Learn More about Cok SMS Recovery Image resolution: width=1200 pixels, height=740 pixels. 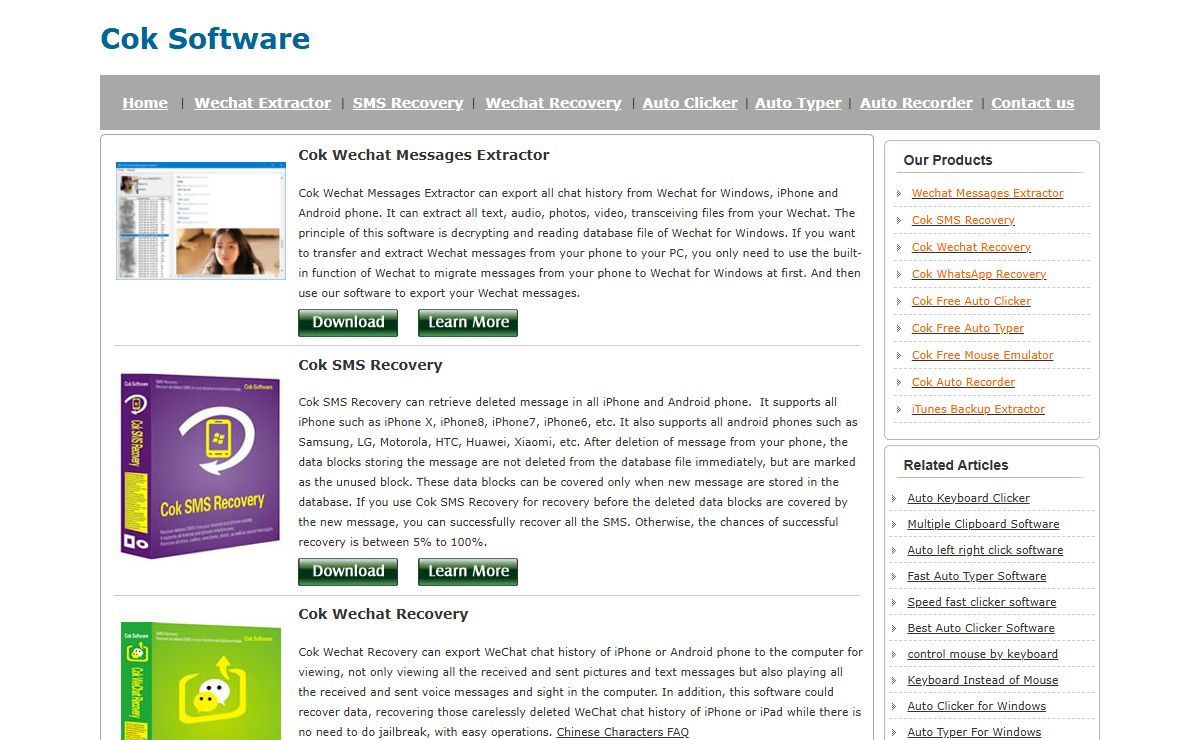click(468, 572)
